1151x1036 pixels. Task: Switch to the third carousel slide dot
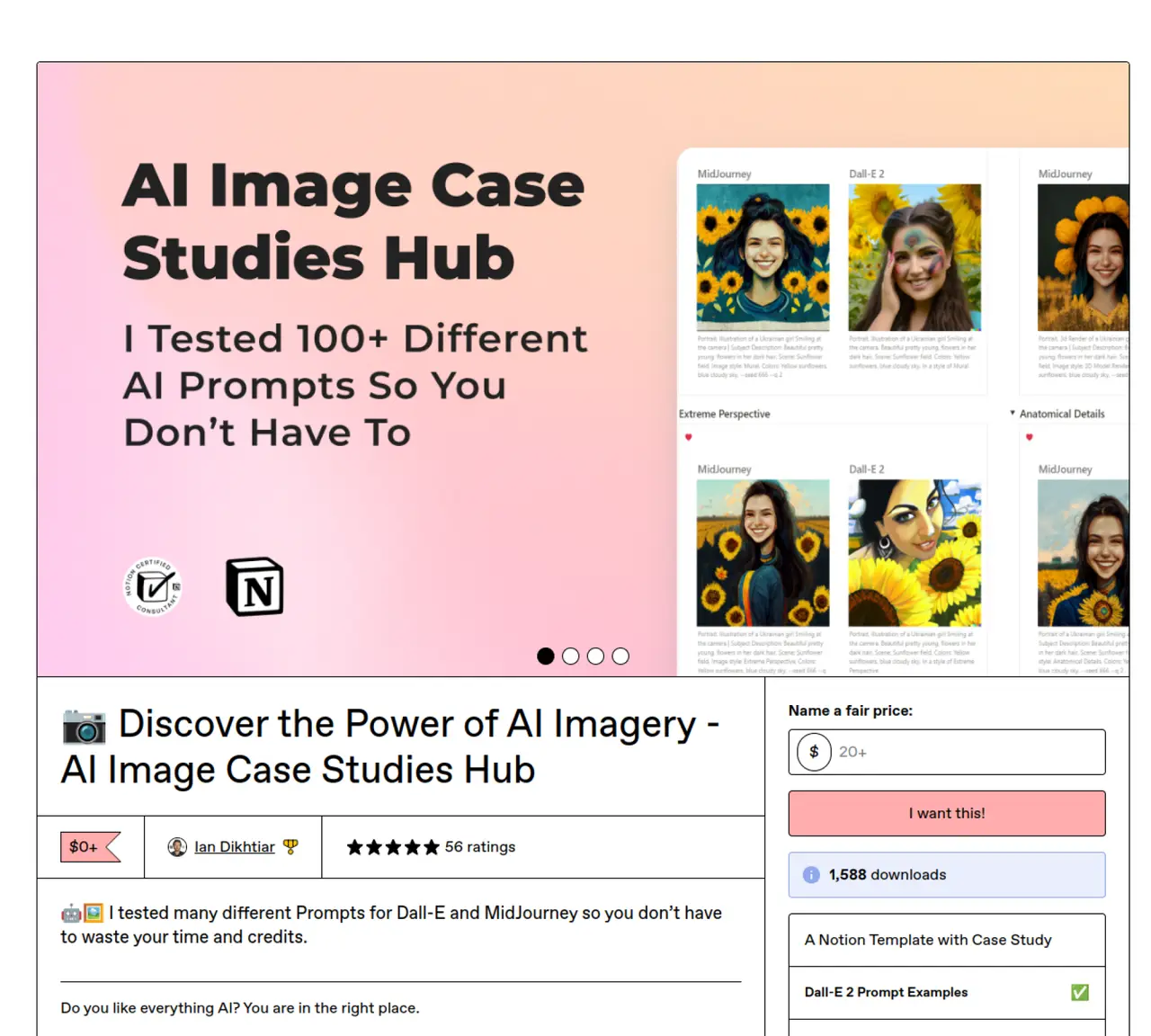(x=595, y=656)
